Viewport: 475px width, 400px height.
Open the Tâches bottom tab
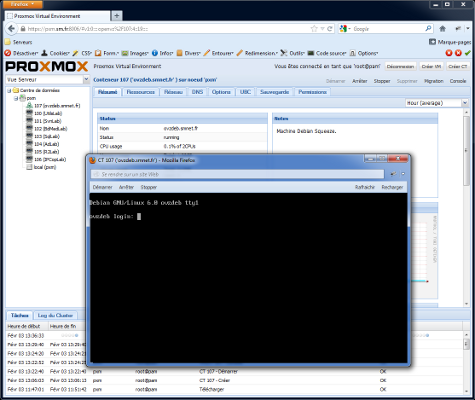(19, 315)
